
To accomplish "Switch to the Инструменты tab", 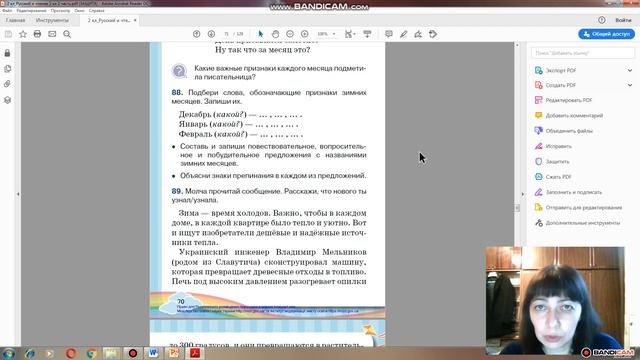I will (52, 20).
